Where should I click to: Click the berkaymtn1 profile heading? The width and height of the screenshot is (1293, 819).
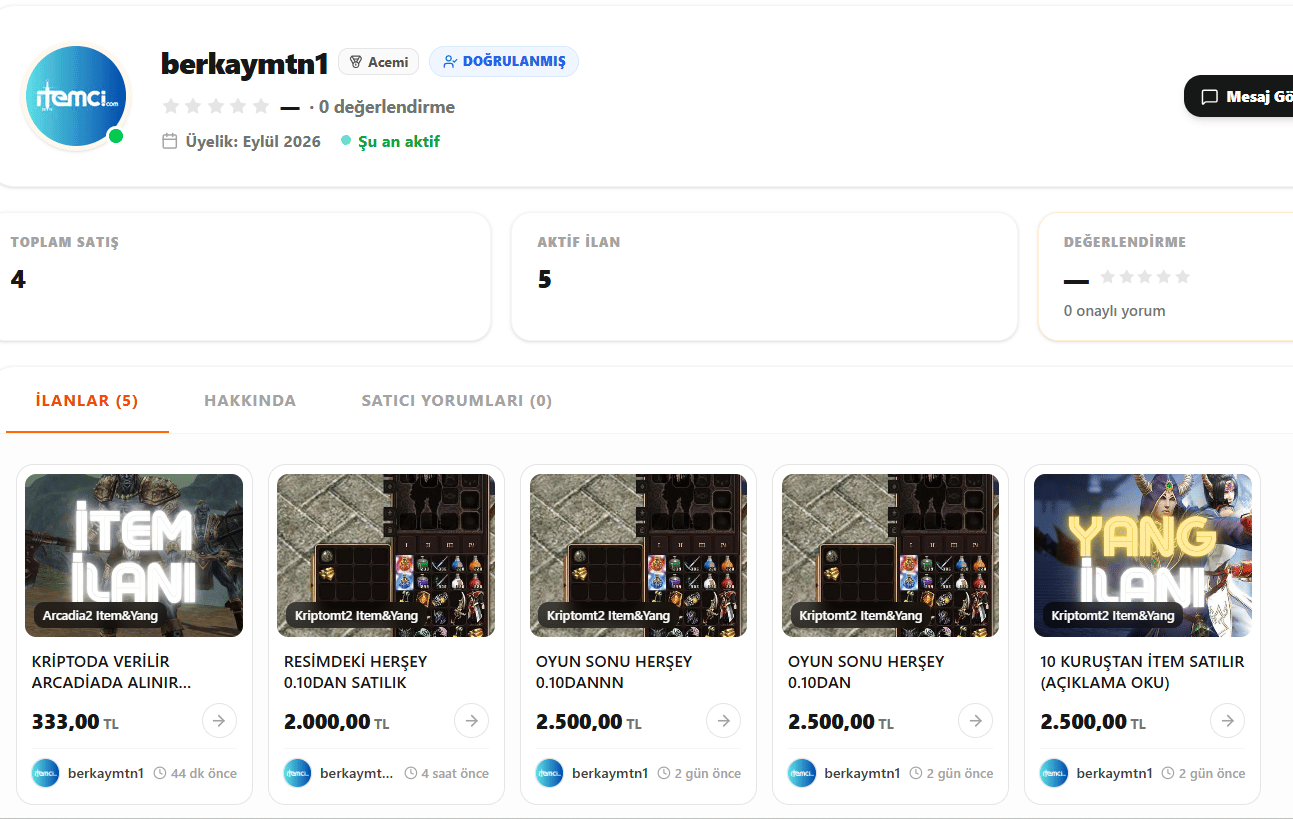tap(244, 63)
